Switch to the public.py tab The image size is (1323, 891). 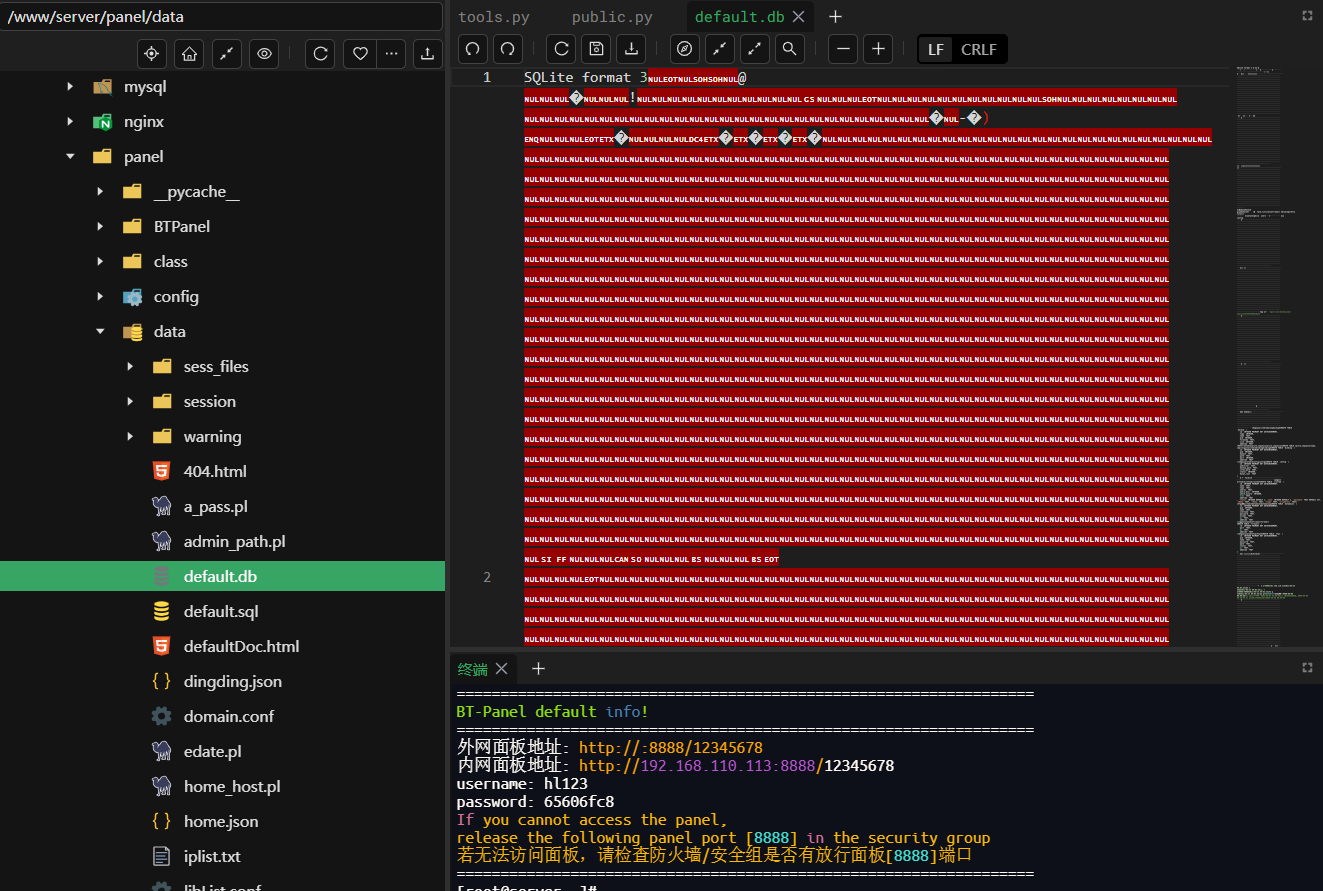tap(612, 17)
